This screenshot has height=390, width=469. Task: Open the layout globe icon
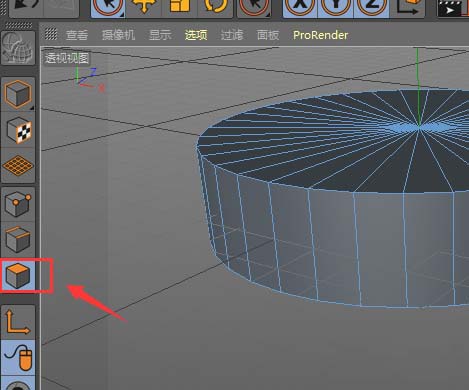tap(18, 48)
